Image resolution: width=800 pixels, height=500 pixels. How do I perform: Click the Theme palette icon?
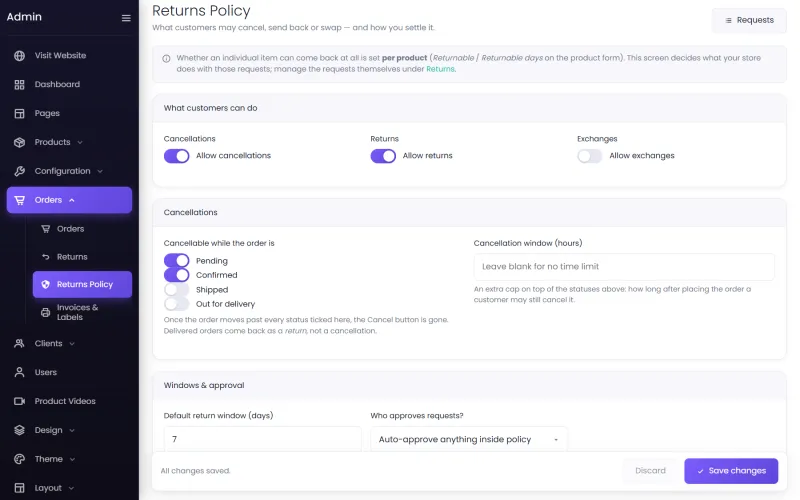(x=19, y=459)
